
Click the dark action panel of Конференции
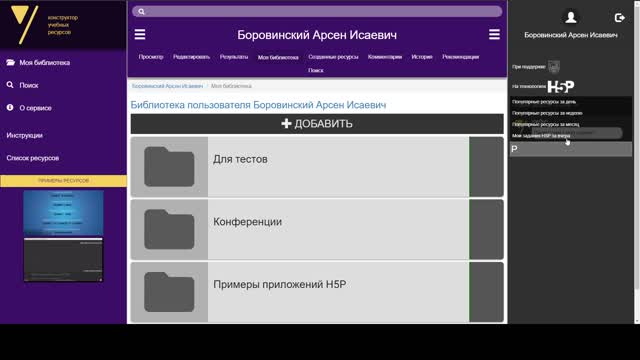coord(486,229)
